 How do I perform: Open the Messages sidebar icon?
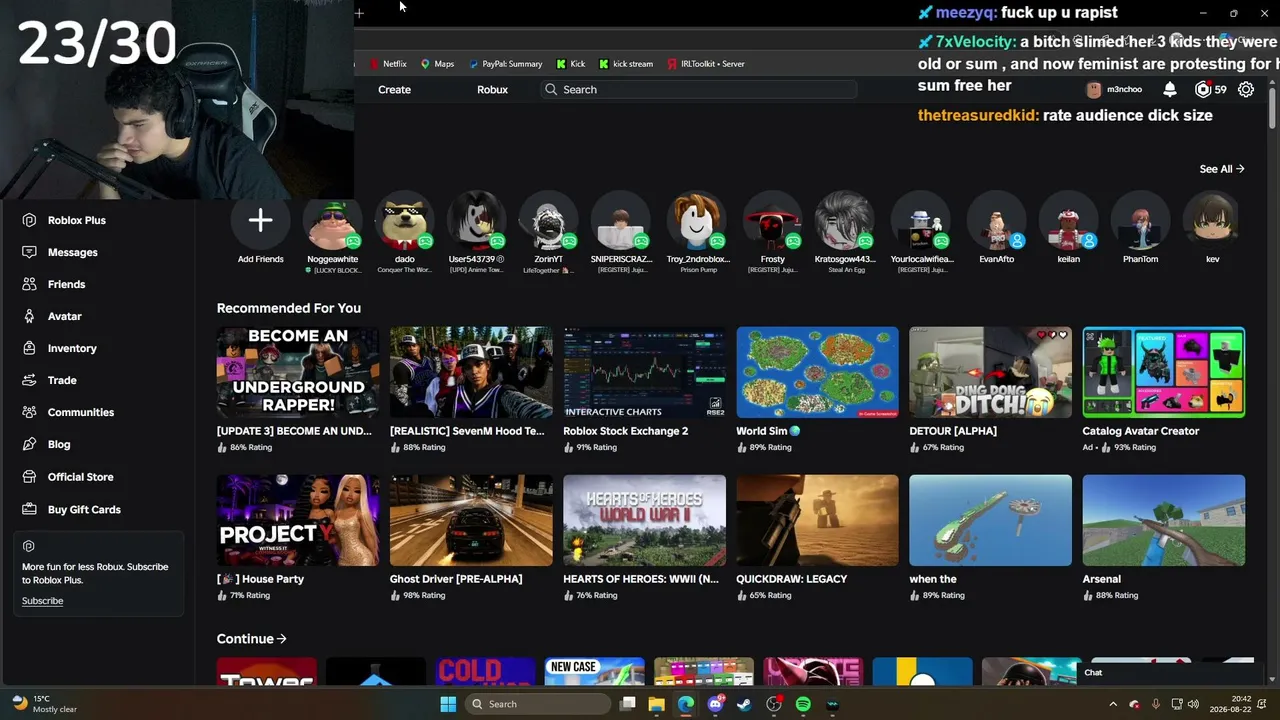(x=29, y=252)
